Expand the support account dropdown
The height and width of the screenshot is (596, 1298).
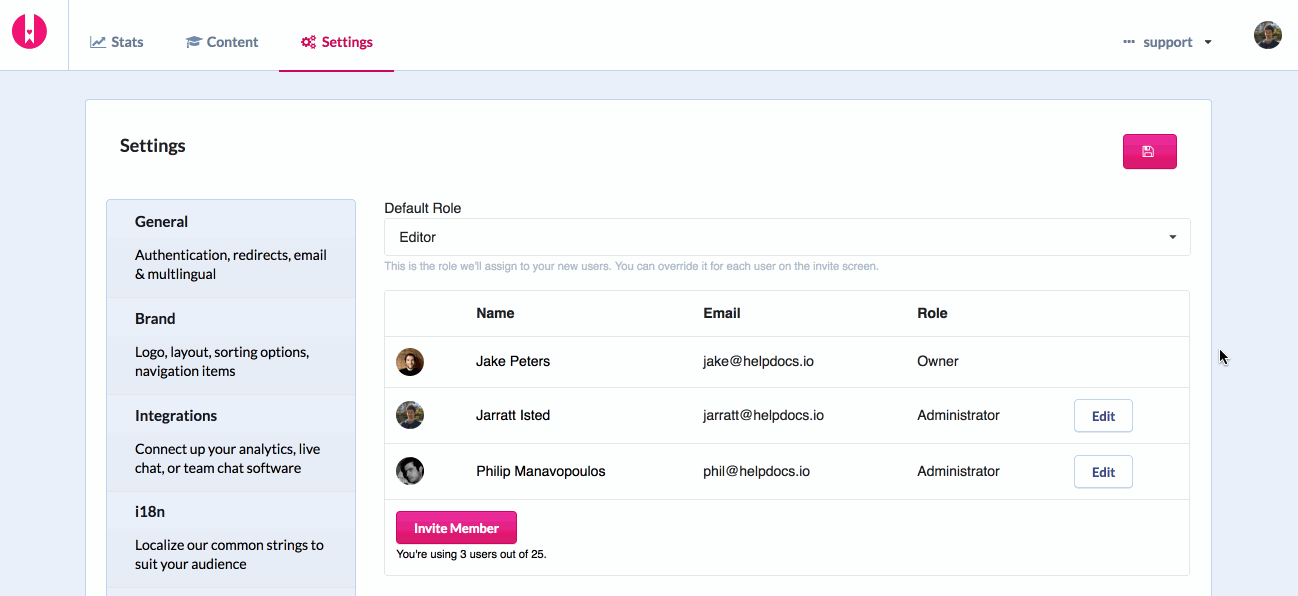(1167, 42)
